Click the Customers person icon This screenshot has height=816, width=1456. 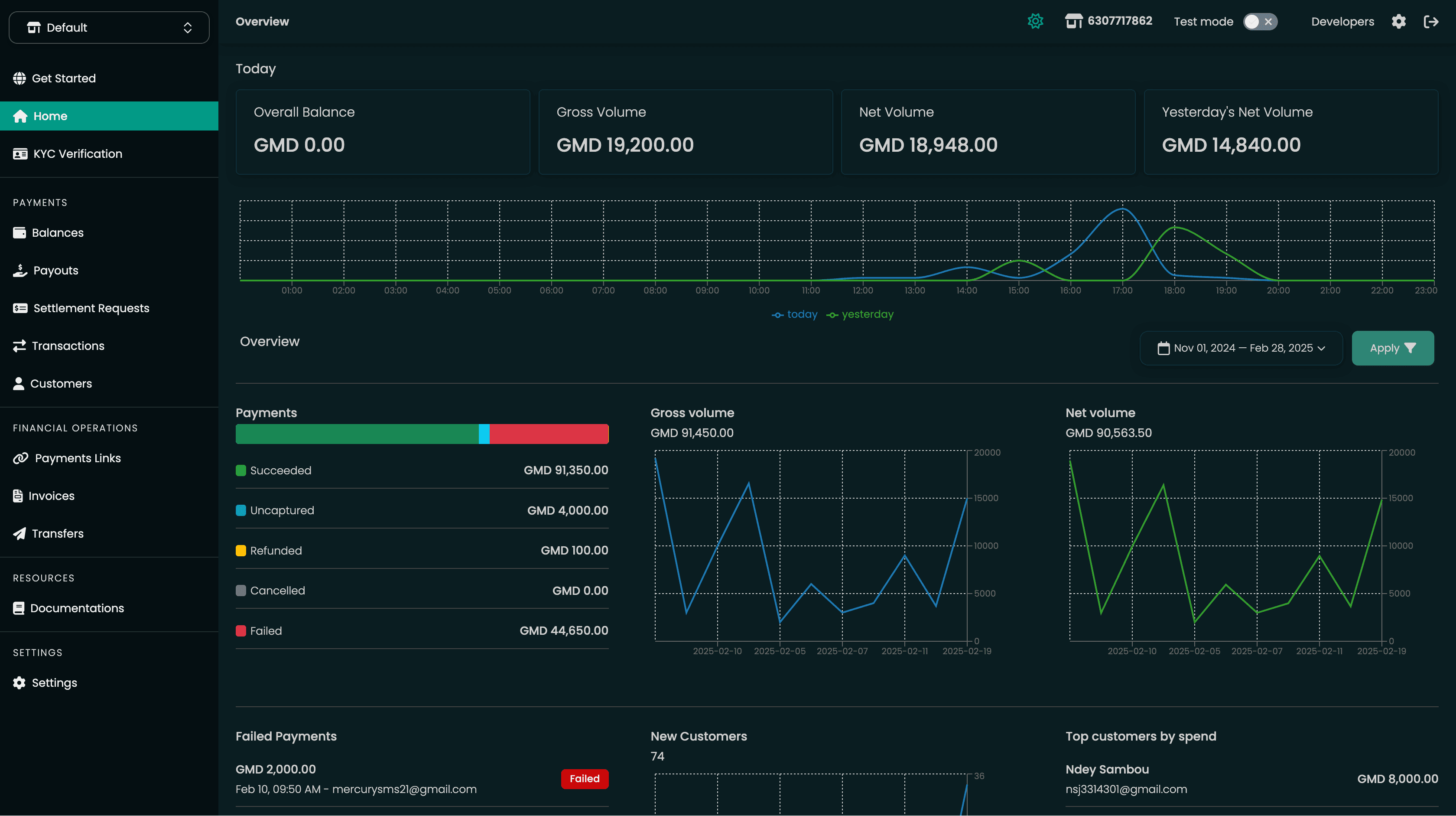pyautogui.click(x=19, y=383)
